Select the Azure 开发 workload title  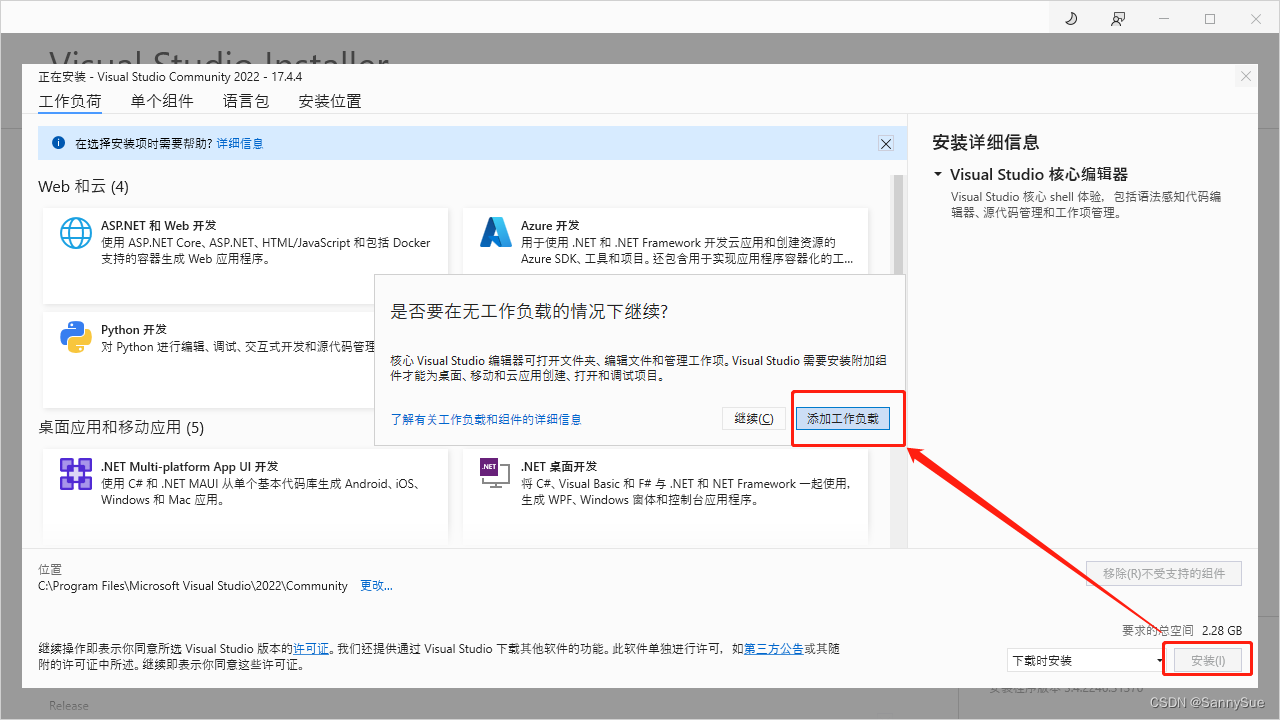[550, 226]
